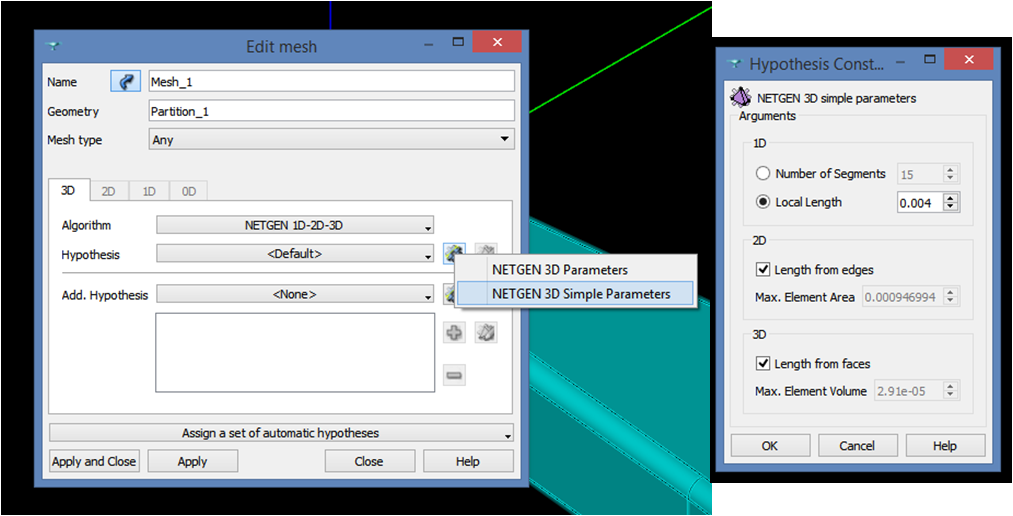This screenshot has width=1013, height=516.
Task: Minimize the Hypothesis Construction window
Action: [901, 61]
